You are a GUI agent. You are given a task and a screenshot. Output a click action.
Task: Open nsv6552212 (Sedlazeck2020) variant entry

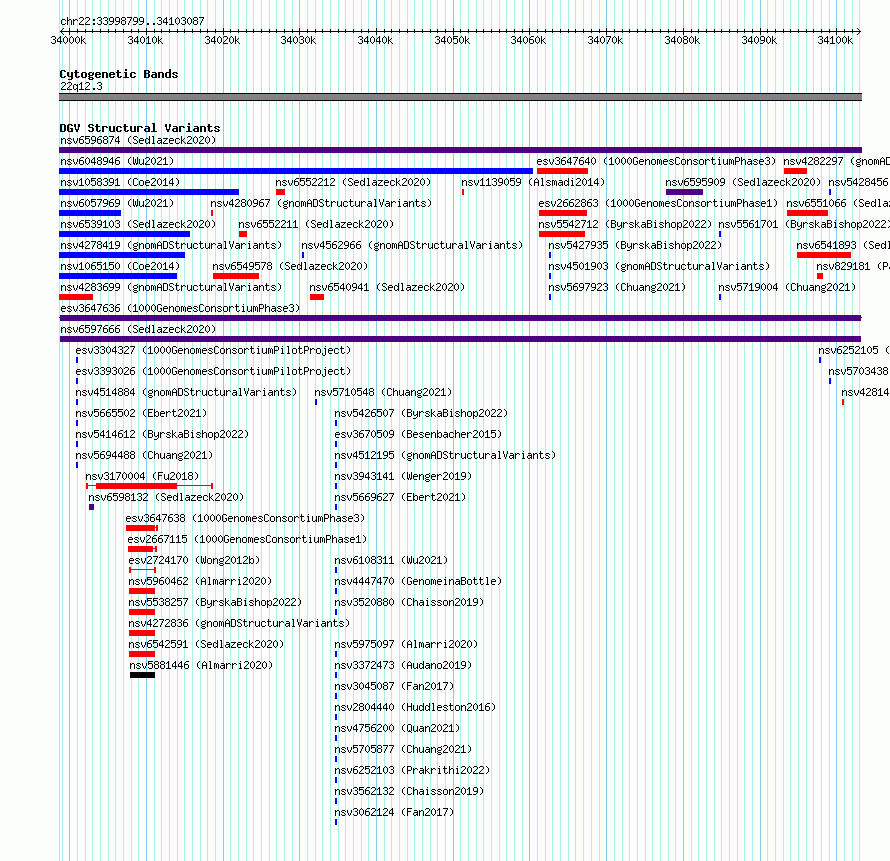coord(353,182)
